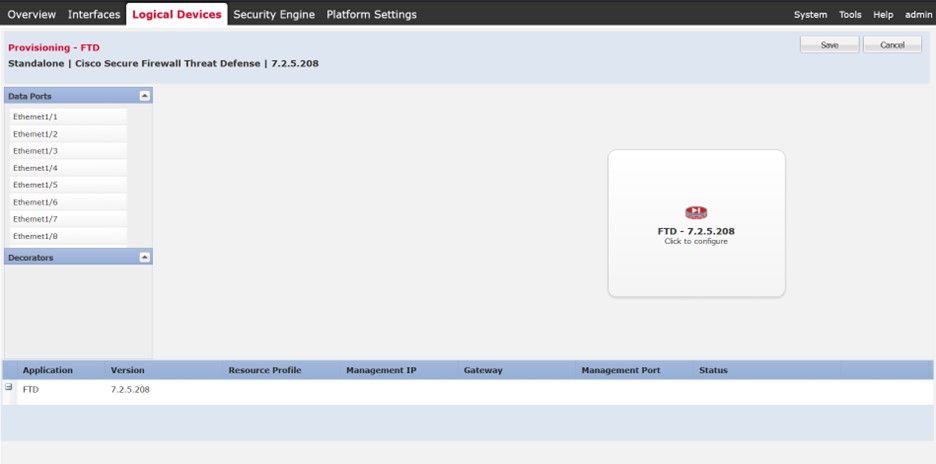Select the Ethernet1/1 data port
The height and width of the screenshot is (464, 936).
point(68,117)
